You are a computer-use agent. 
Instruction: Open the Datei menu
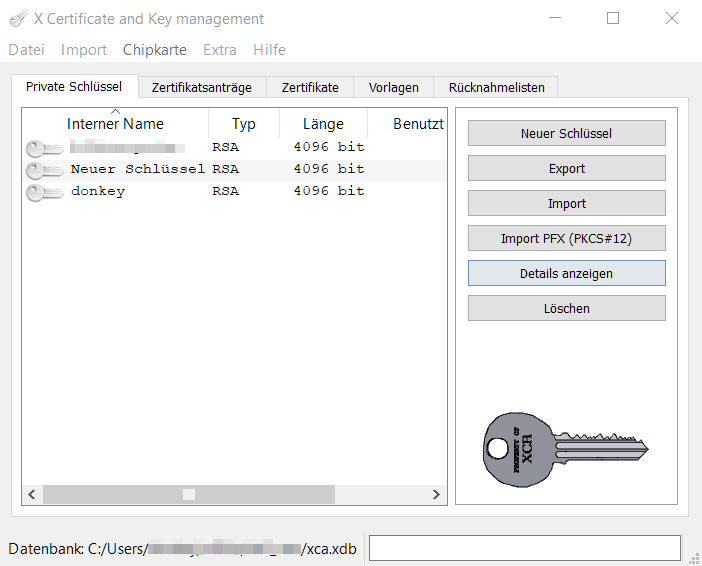[x=26, y=50]
